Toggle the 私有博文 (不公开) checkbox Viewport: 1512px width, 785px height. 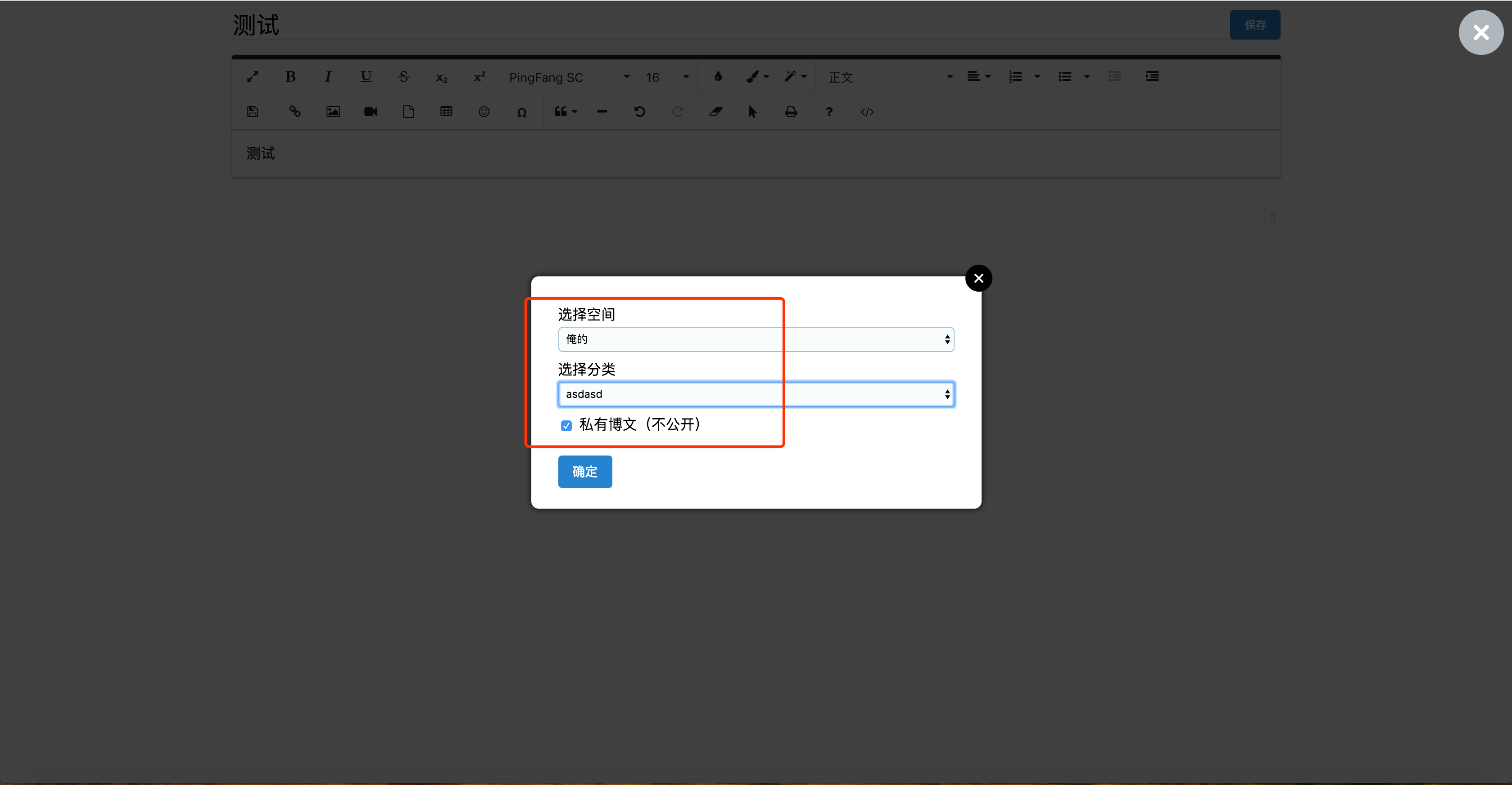[566, 425]
